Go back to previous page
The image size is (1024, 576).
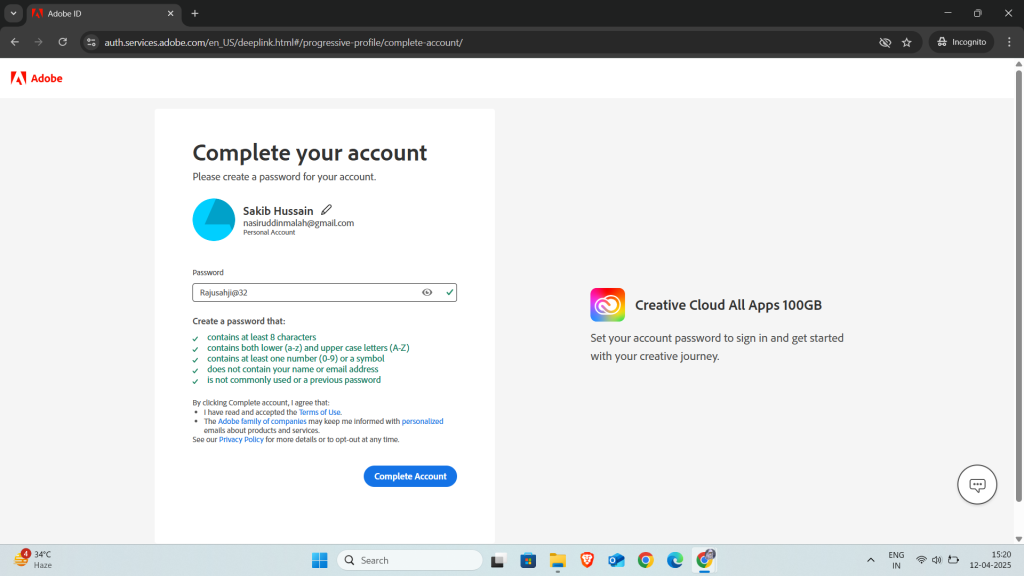point(14,42)
